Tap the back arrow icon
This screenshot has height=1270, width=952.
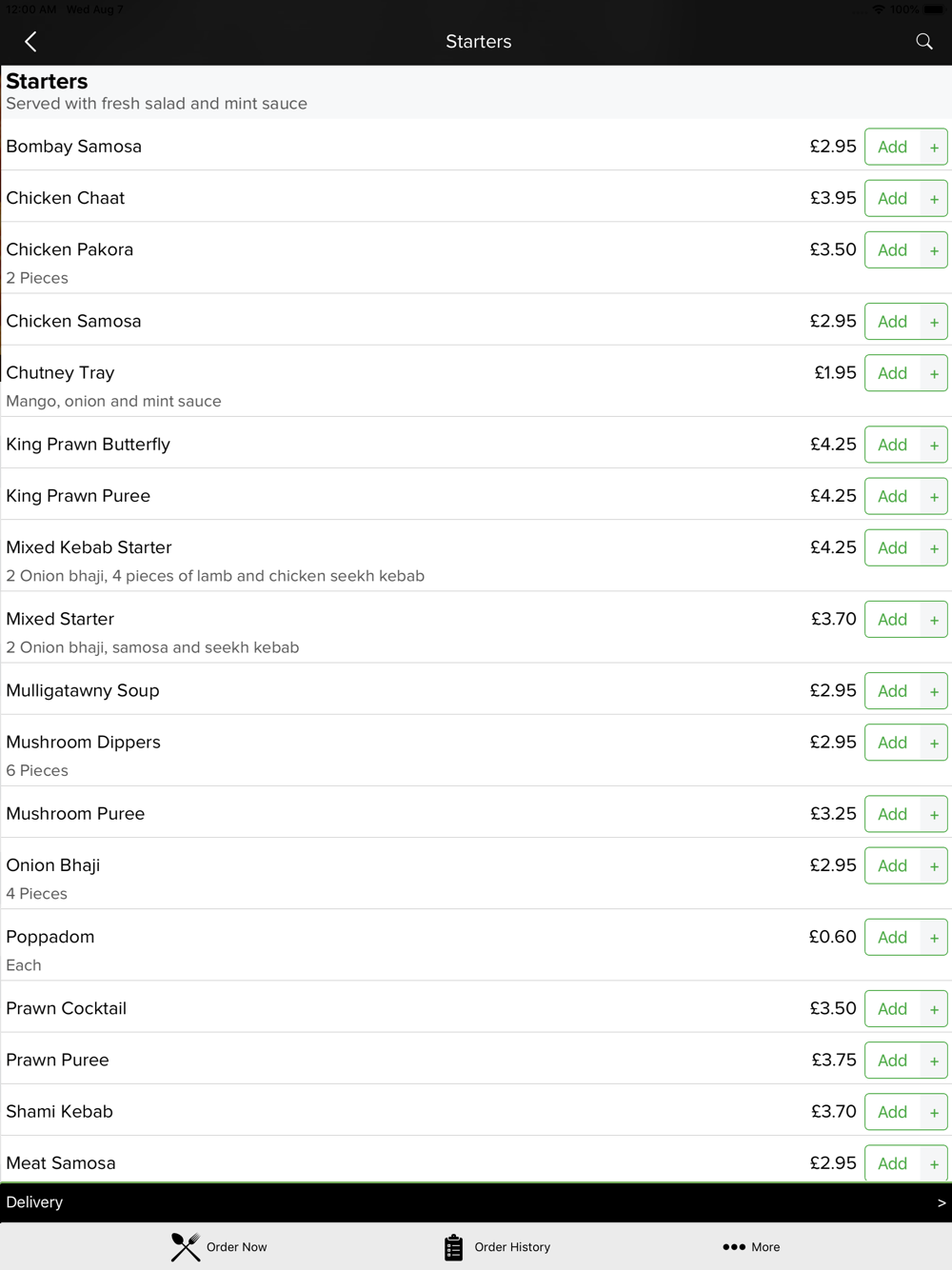30,42
